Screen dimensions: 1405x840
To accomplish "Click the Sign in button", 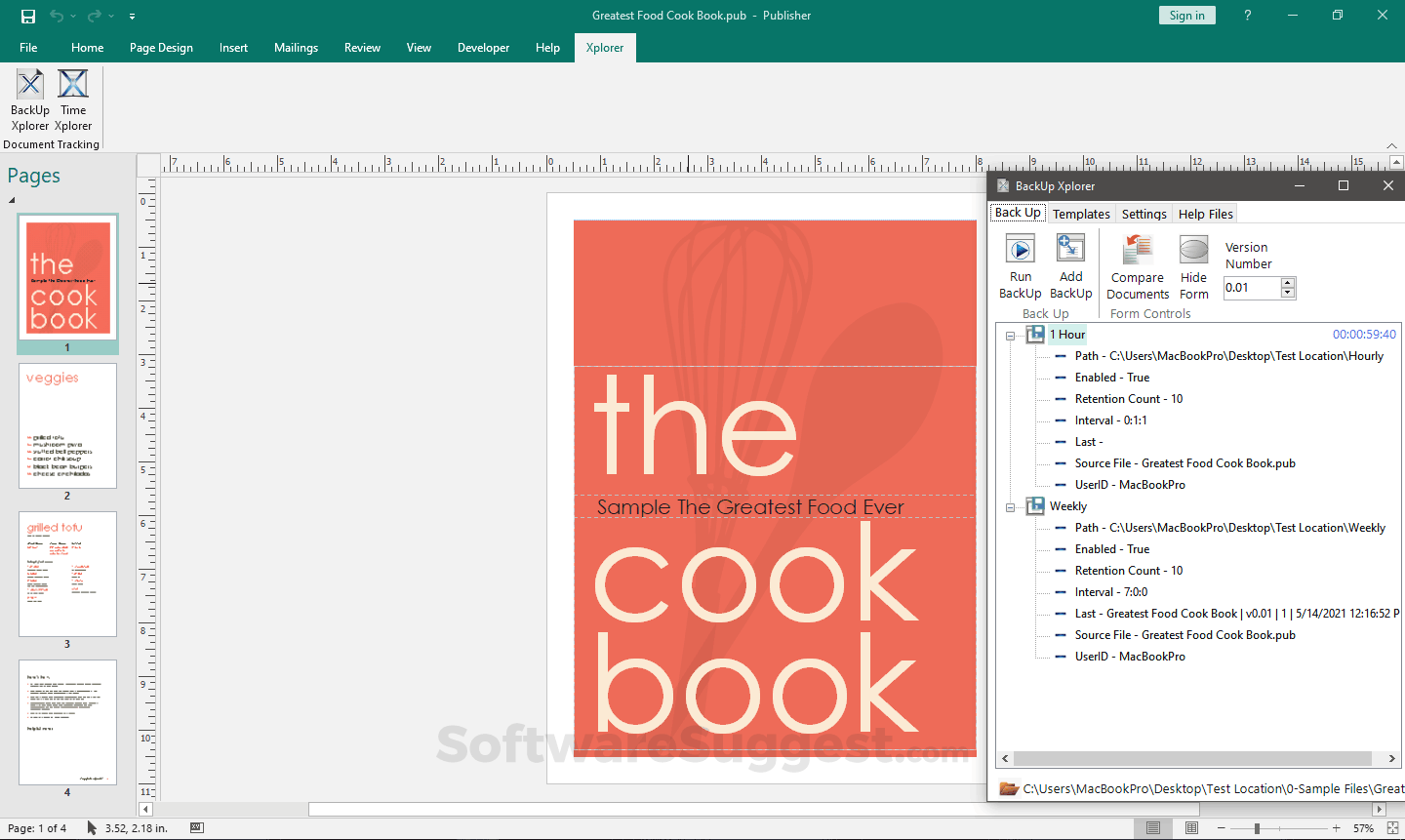I will (x=1186, y=16).
